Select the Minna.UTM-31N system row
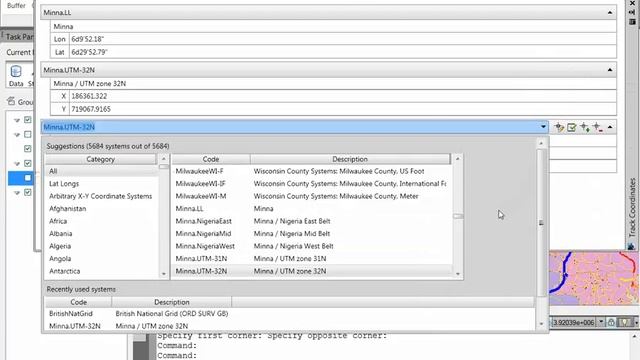Image resolution: width=640 pixels, height=360 pixels. tap(312, 258)
